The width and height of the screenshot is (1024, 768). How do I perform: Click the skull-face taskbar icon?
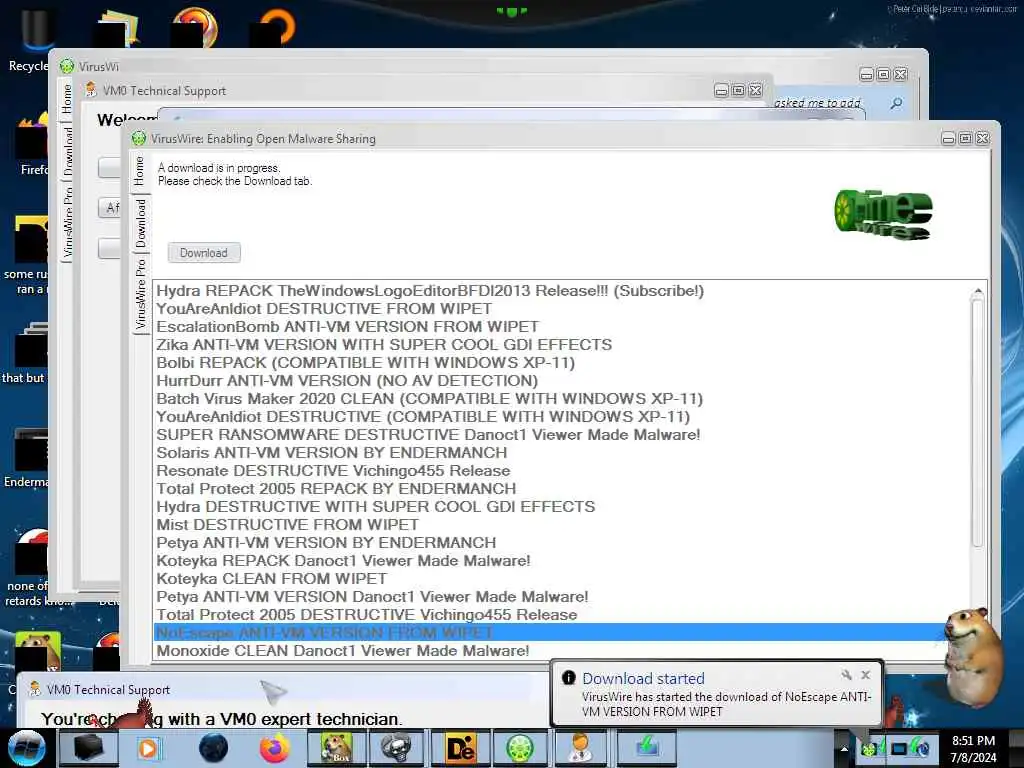[396, 748]
